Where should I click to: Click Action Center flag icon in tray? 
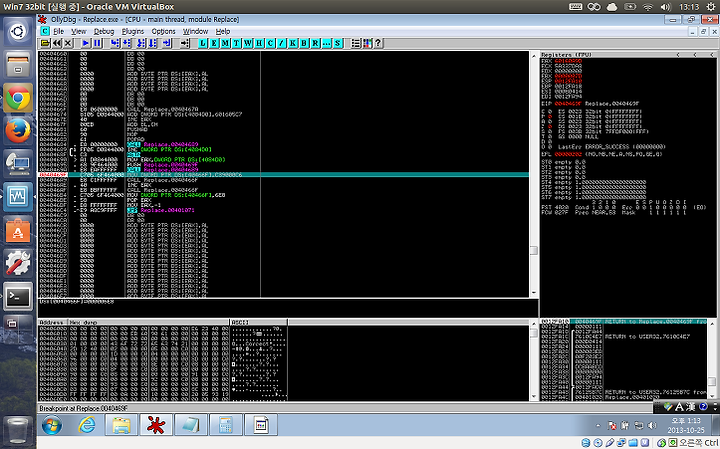pos(612,426)
